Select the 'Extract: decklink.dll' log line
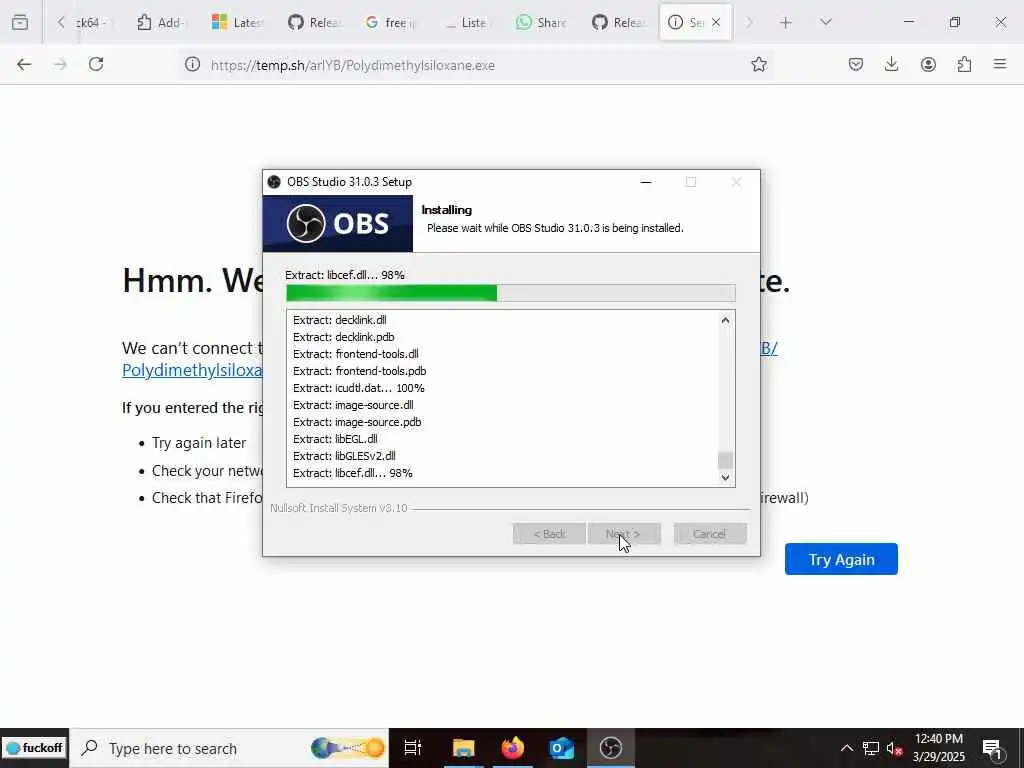The width and height of the screenshot is (1024, 768). tap(340, 320)
